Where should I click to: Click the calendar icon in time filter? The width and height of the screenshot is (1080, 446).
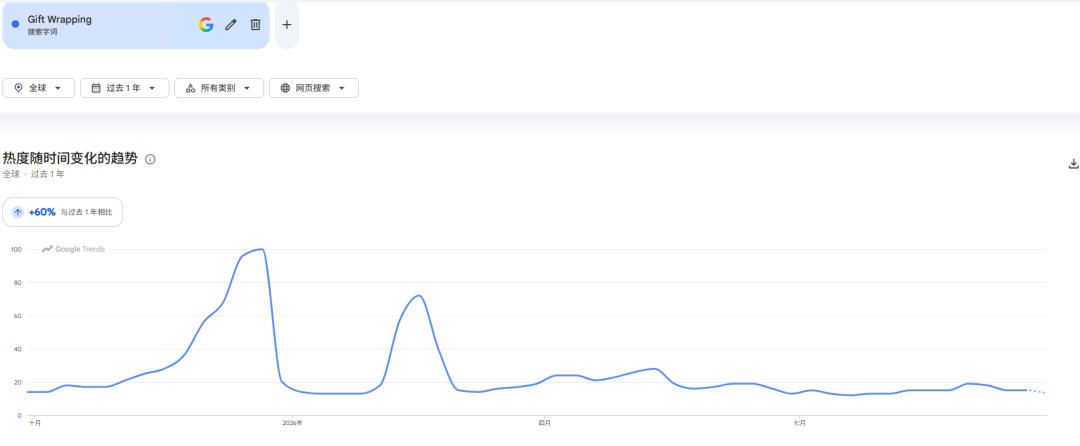pyautogui.click(x=96, y=88)
